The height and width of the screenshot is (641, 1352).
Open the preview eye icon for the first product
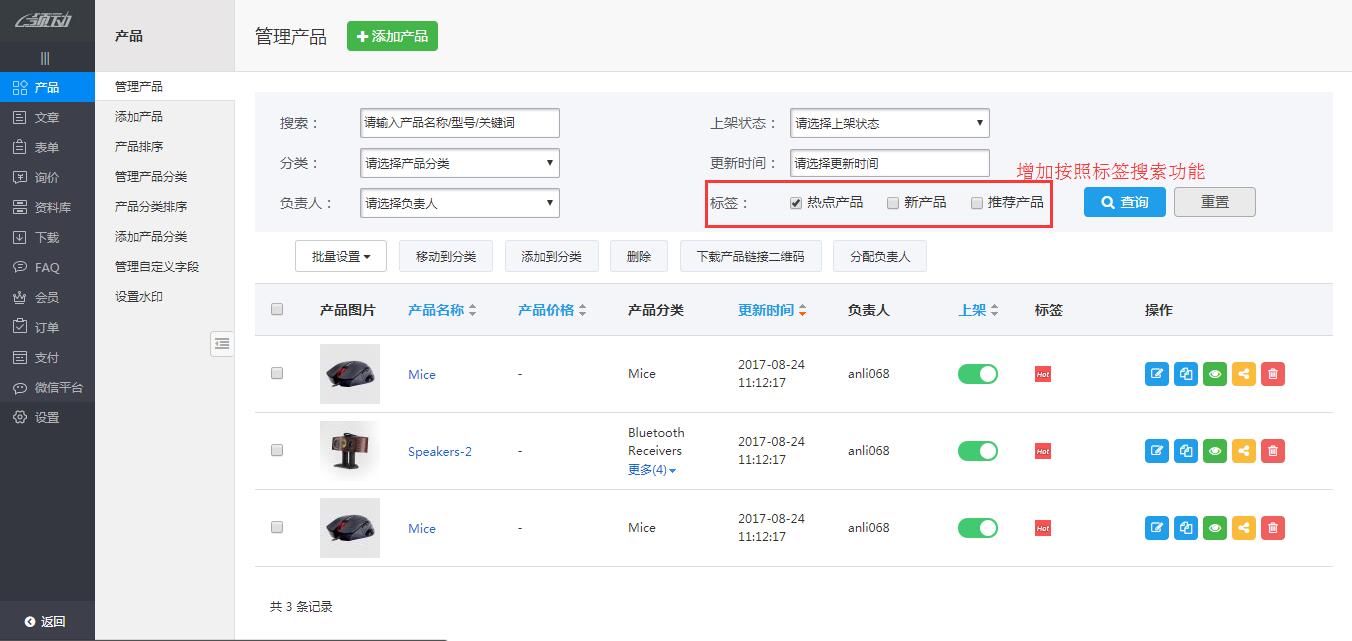pyautogui.click(x=1214, y=373)
